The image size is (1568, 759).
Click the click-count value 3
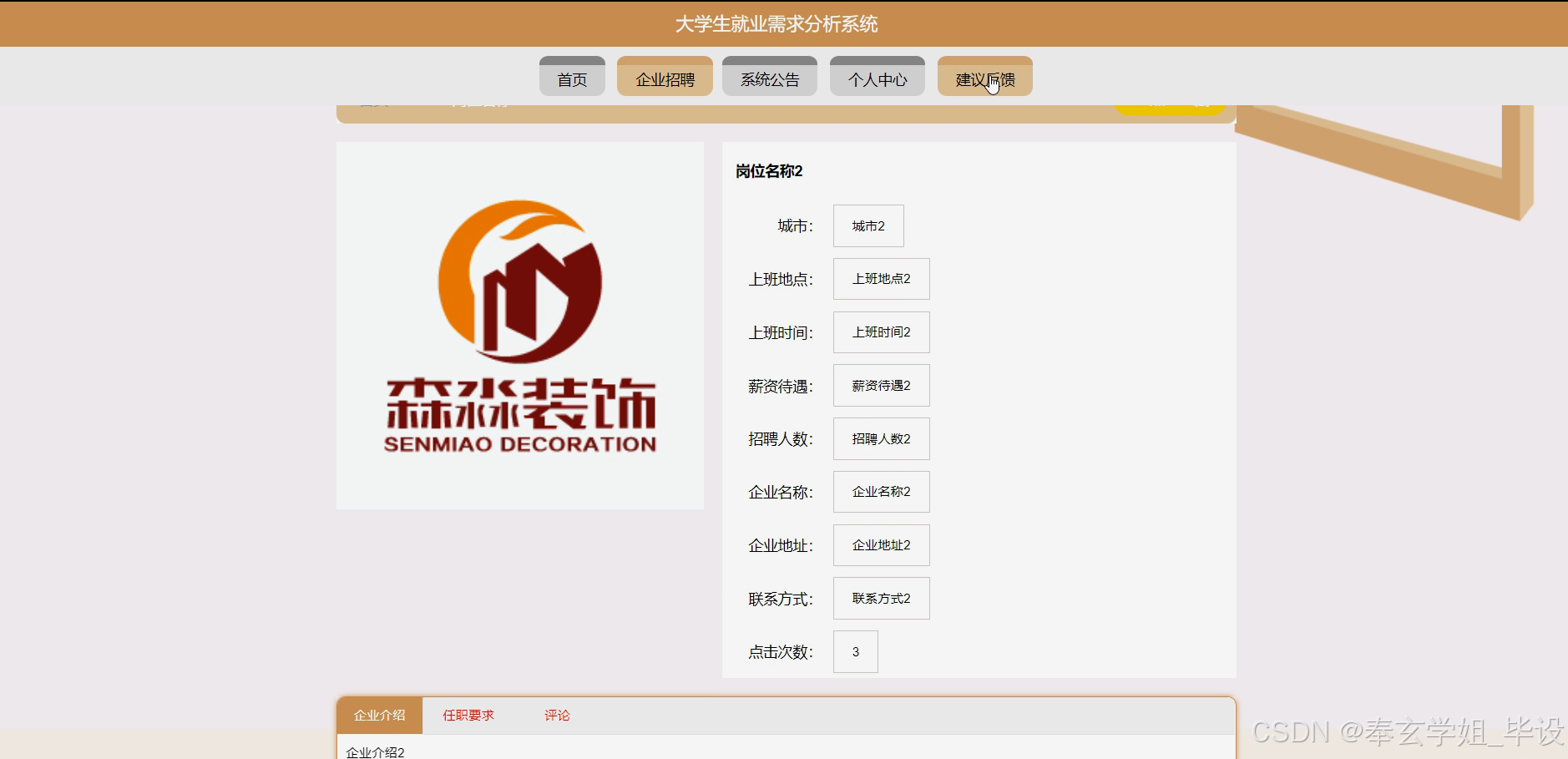pyautogui.click(x=856, y=652)
